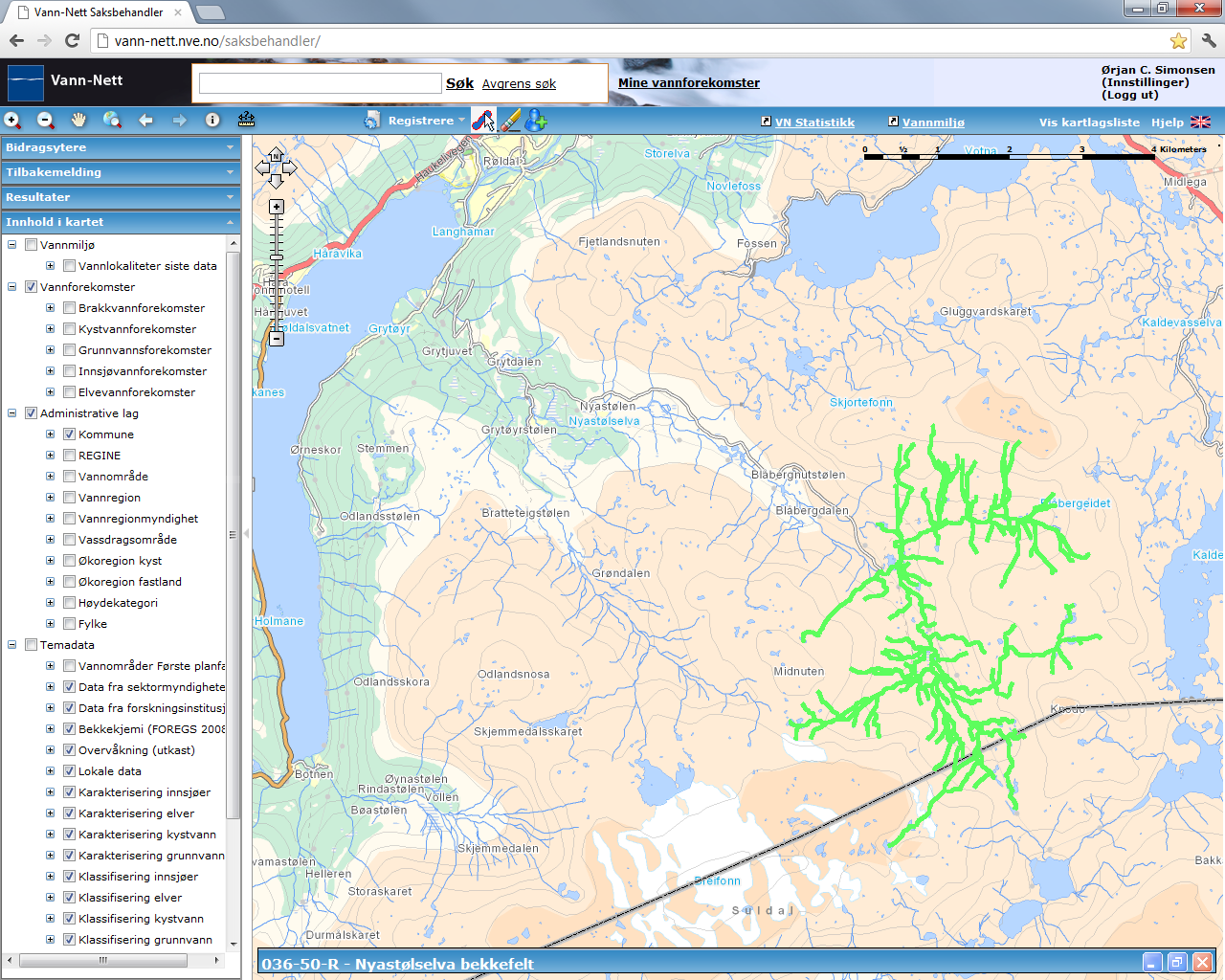Open the Avgrens søk link
This screenshot has height=980, width=1225.
pos(519,84)
